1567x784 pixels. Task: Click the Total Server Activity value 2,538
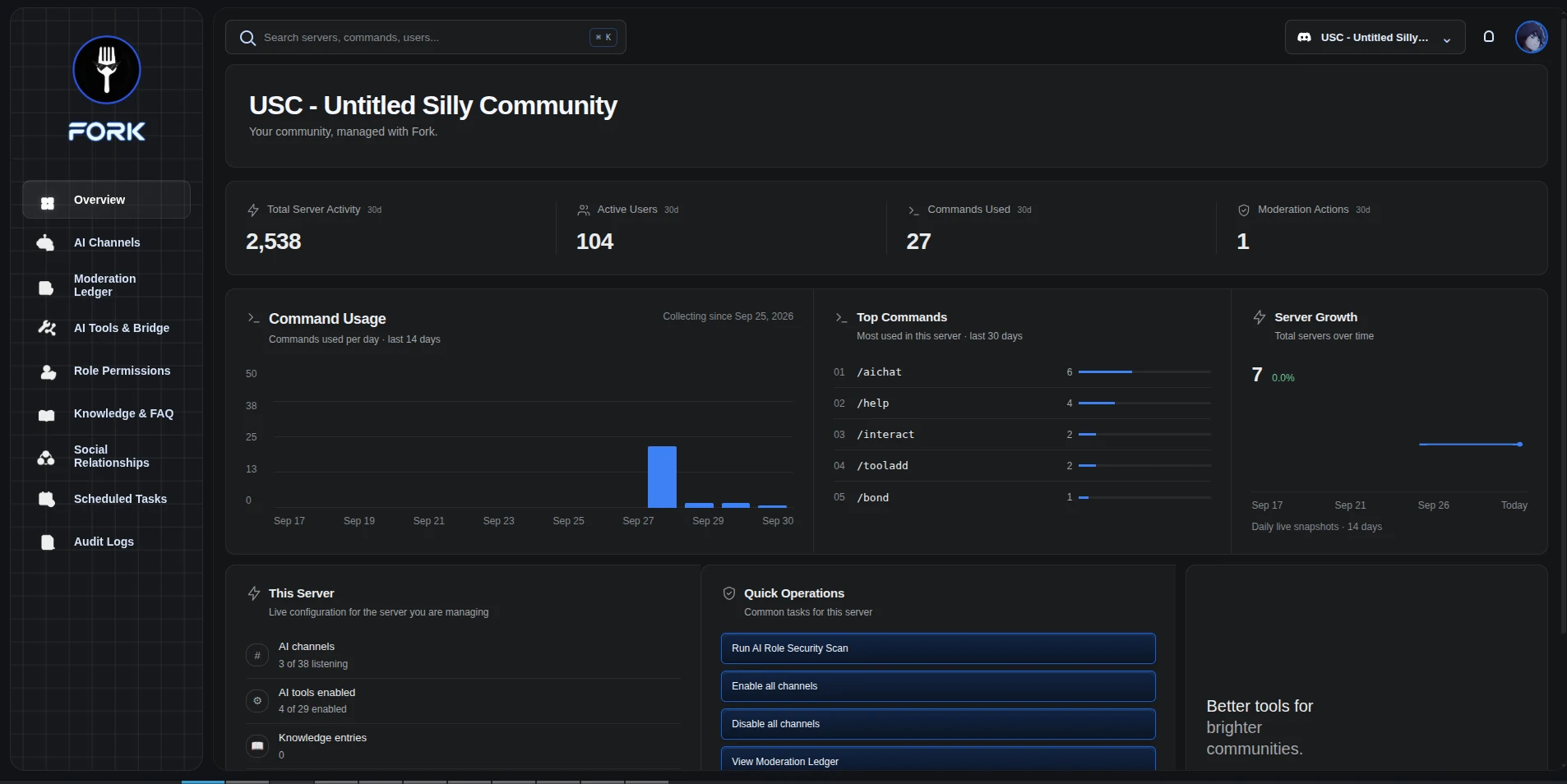[x=273, y=242]
